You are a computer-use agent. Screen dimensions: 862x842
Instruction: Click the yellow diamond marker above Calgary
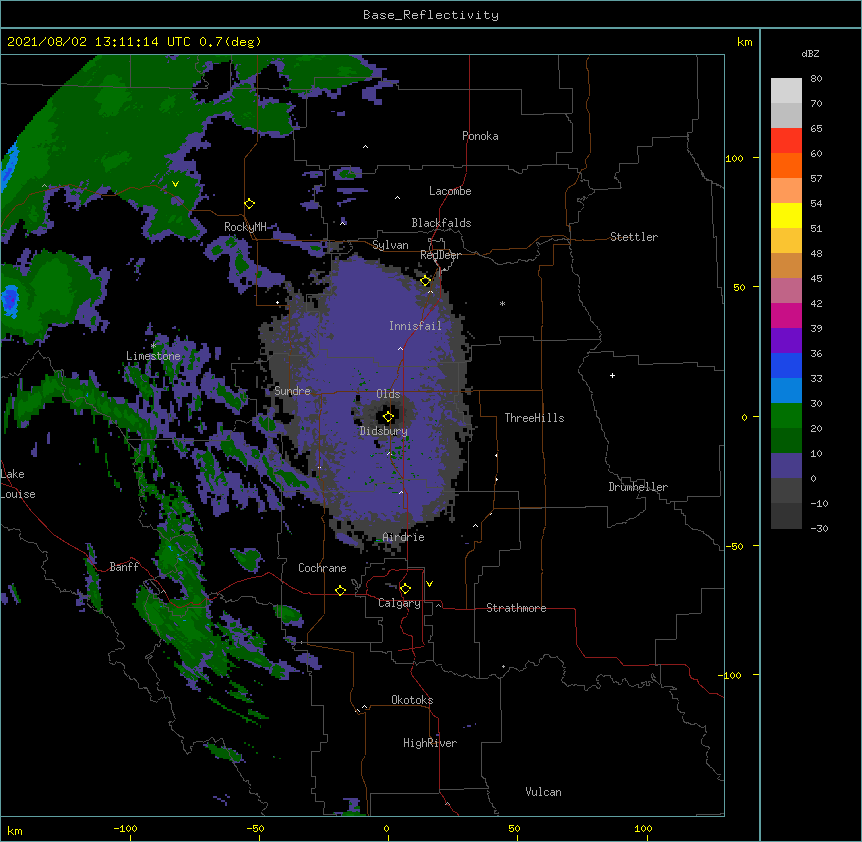click(405, 589)
